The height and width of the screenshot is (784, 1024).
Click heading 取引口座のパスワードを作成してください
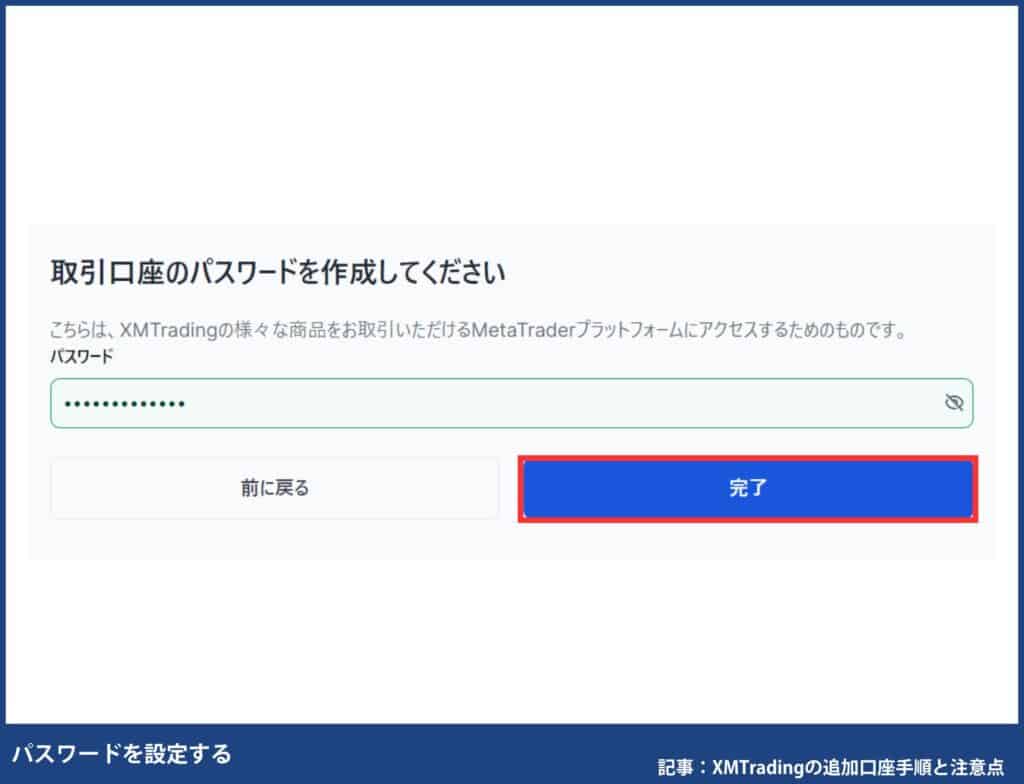point(278,272)
